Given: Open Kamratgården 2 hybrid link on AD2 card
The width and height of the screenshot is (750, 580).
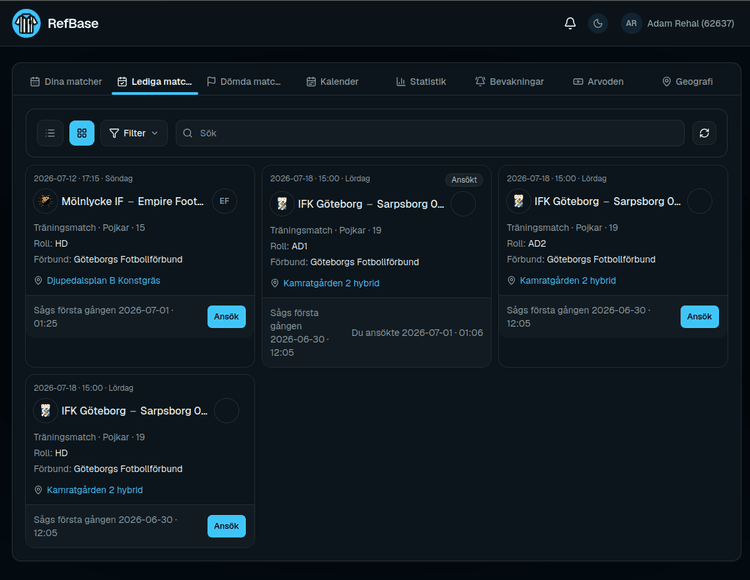Looking at the screenshot, I should (568, 281).
